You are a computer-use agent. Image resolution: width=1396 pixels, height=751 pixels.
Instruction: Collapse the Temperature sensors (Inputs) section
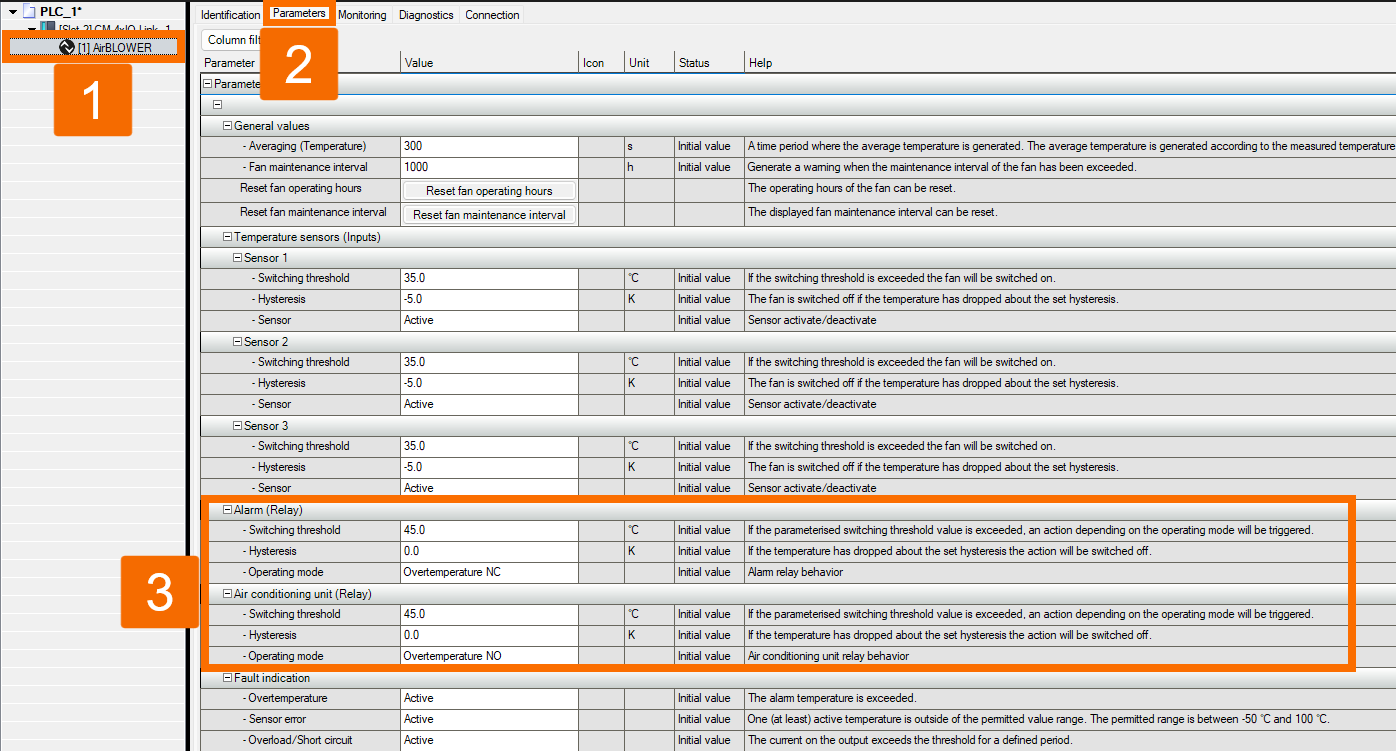[227, 237]
